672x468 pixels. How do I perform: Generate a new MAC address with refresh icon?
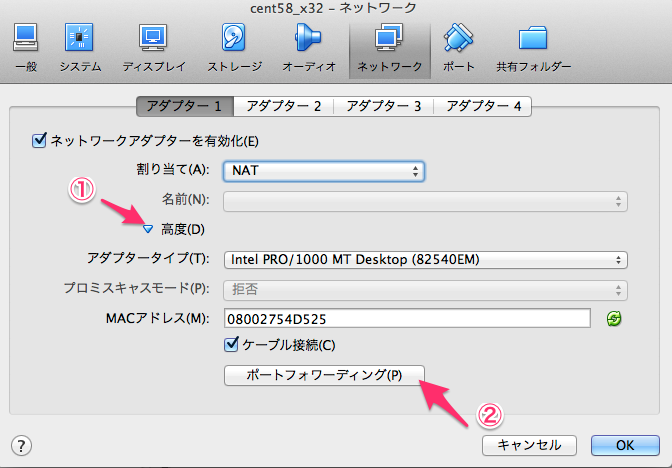point(614,318)
